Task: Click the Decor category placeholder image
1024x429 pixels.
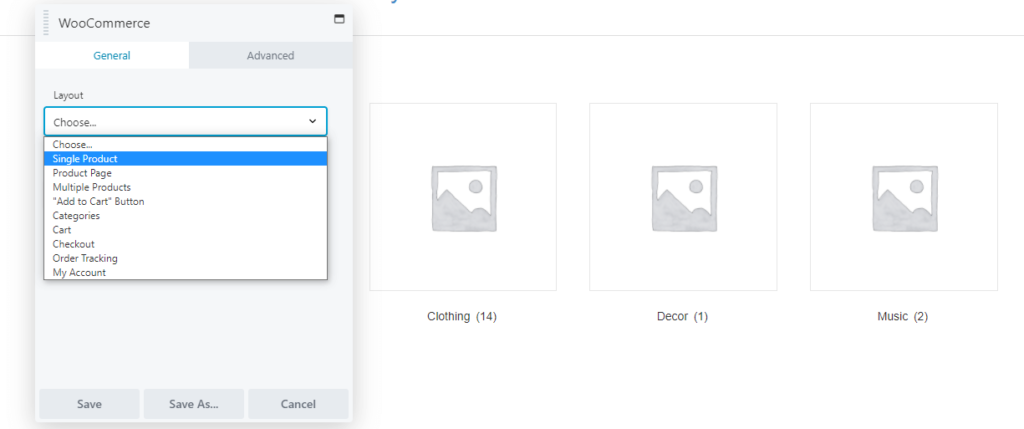Action: 683,197
